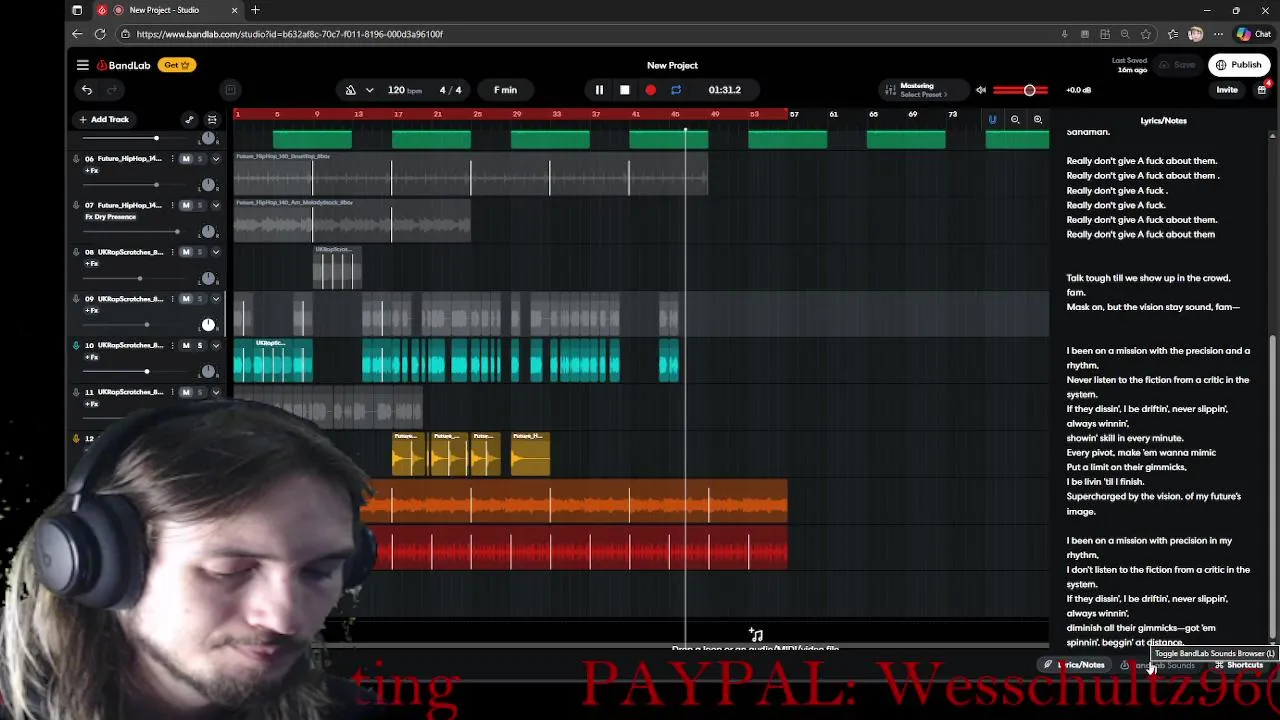
Task: Click timeline ruler at bar 57
Action: (x=794, y=114)
